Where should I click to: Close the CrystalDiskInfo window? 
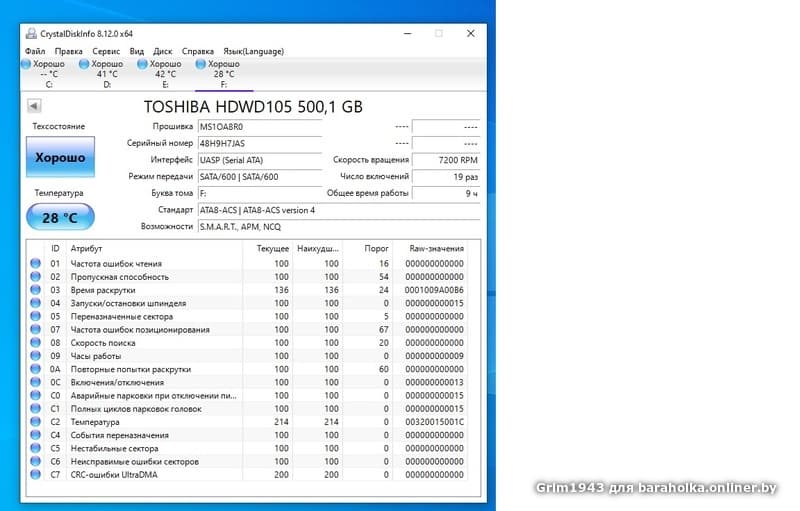pyautogui.click(x=470, y=33)
